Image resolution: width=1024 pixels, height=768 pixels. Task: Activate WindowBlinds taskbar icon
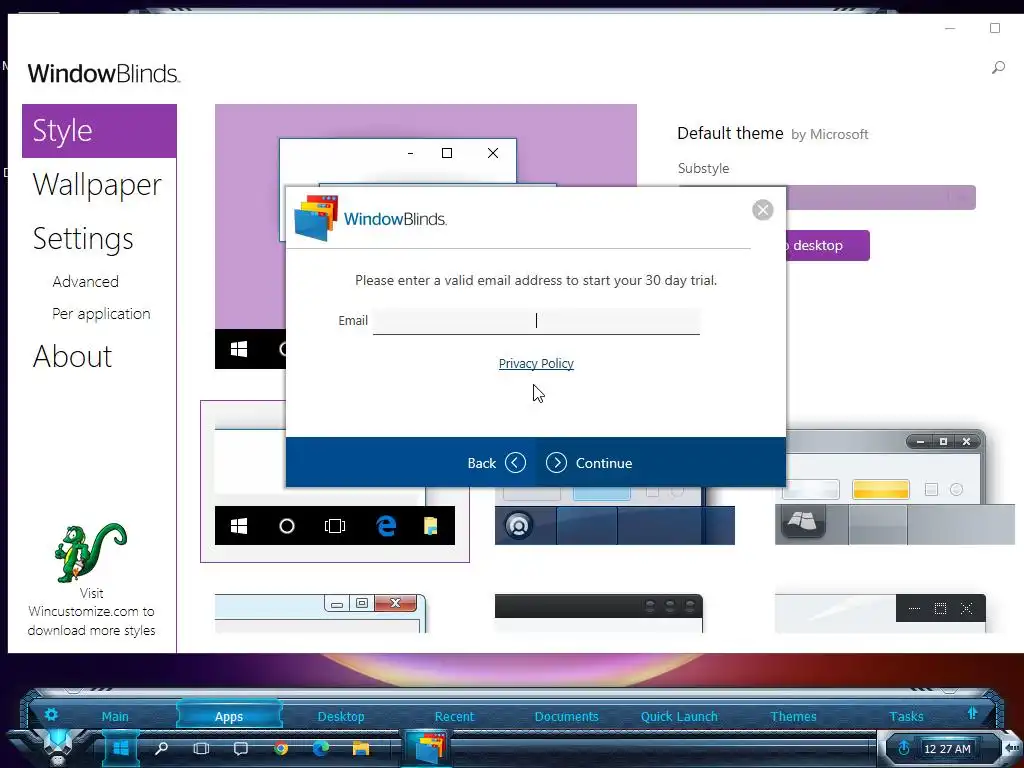[428, 748]
